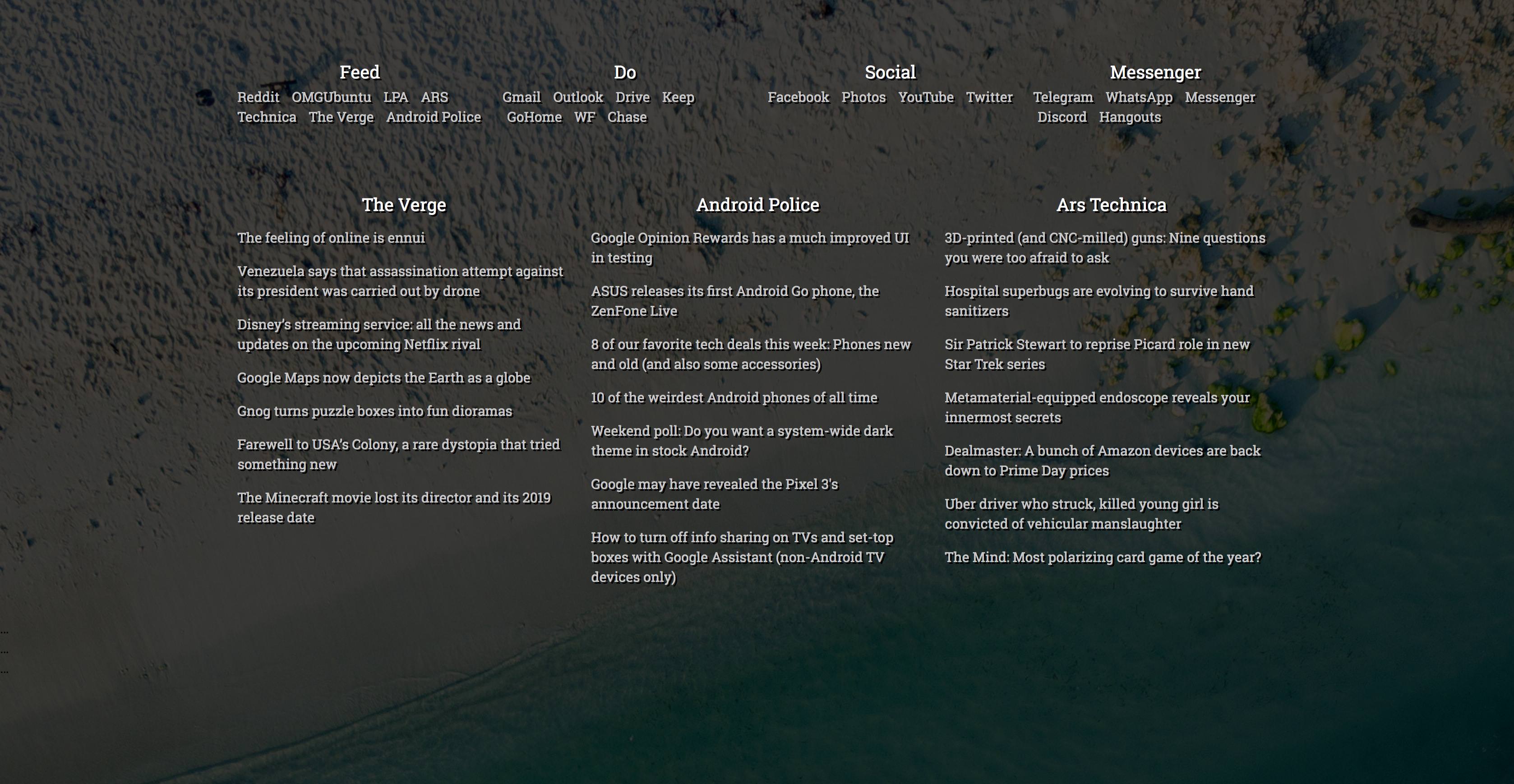Launch the Discord link

[x=1062, y=117]
